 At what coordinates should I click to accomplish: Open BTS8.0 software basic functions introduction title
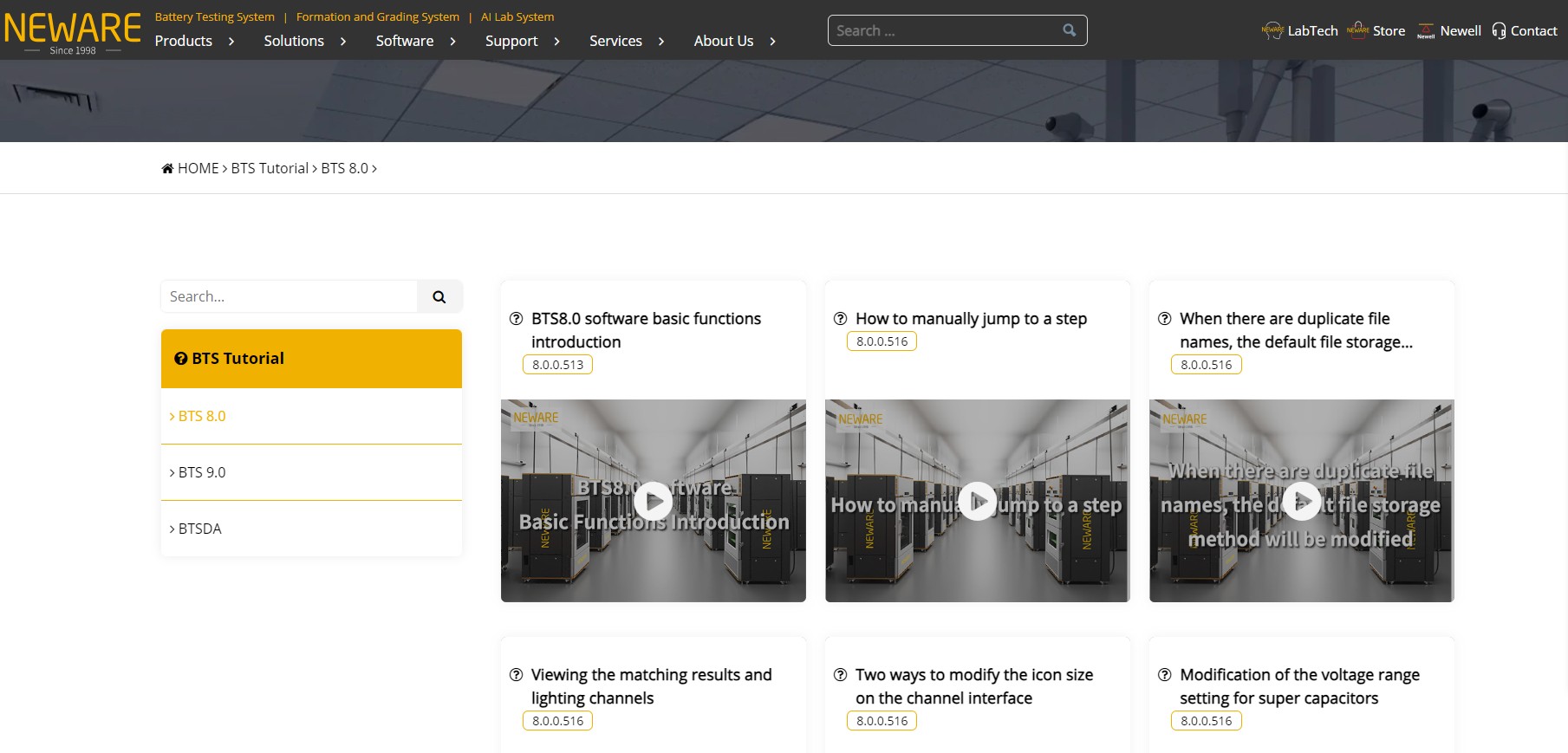[x=647, y=330]
